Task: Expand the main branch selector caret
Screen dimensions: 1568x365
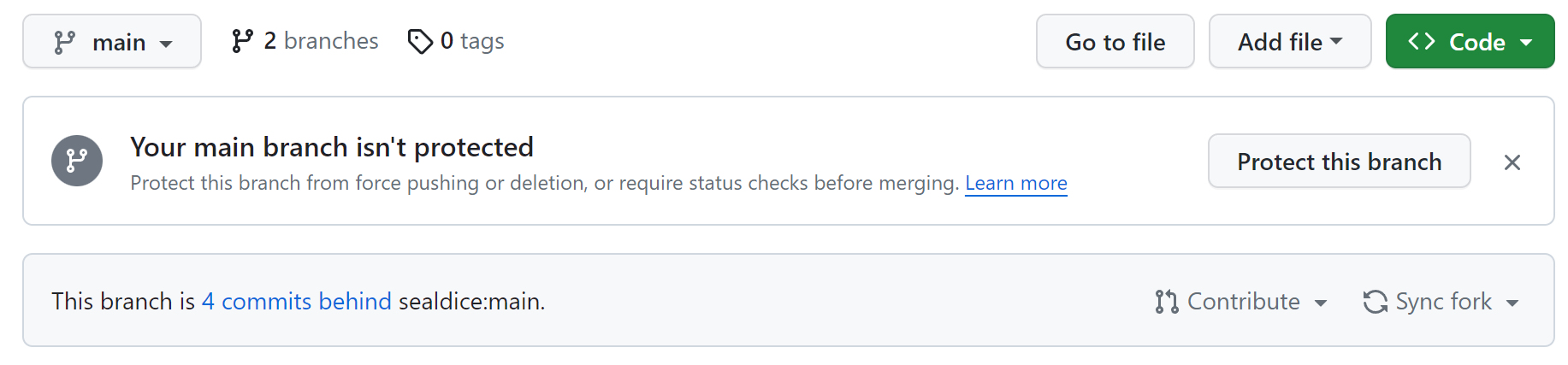Action: pos(167,44)
